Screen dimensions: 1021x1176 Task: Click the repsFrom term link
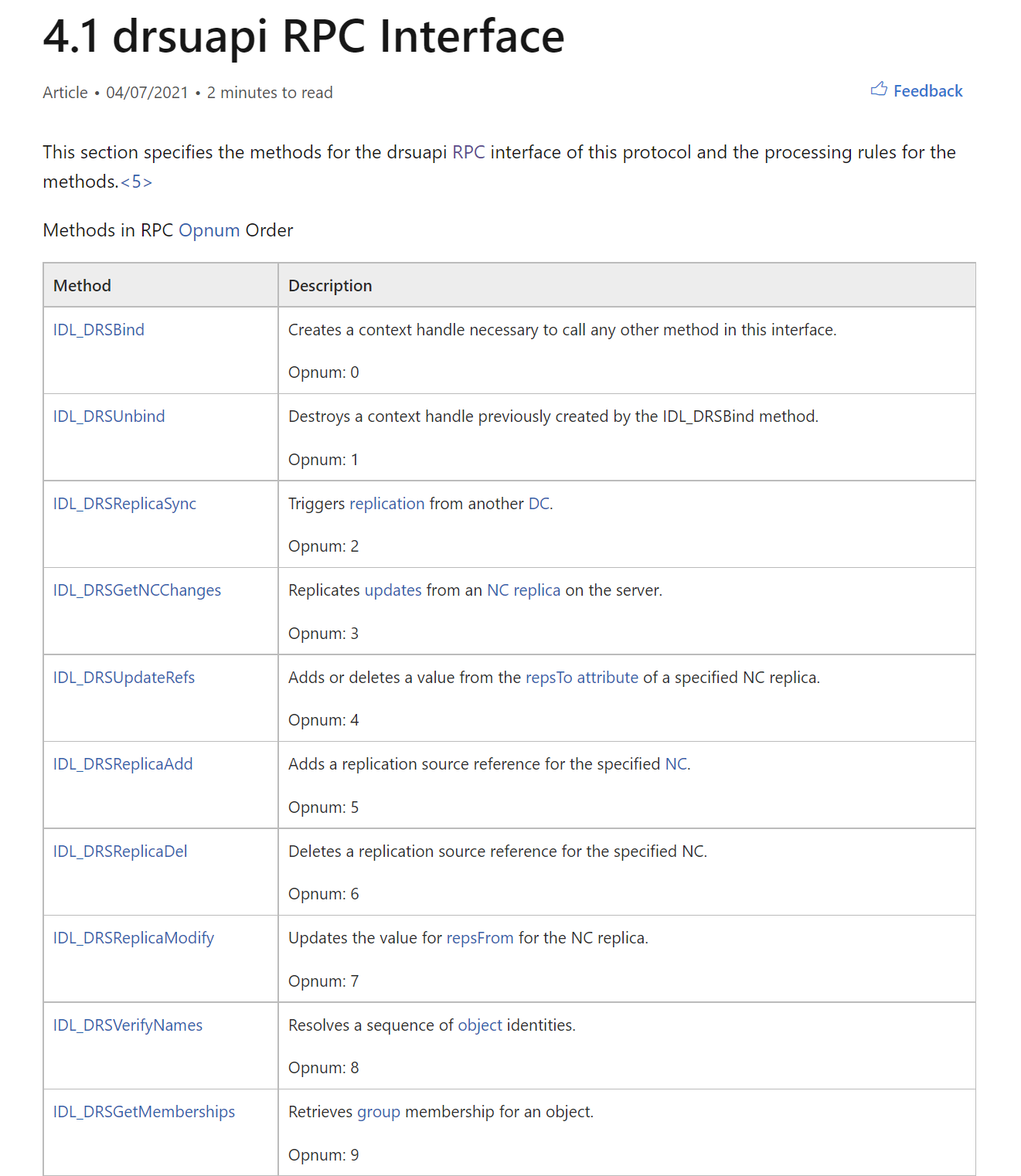click(x=480, y=938)
